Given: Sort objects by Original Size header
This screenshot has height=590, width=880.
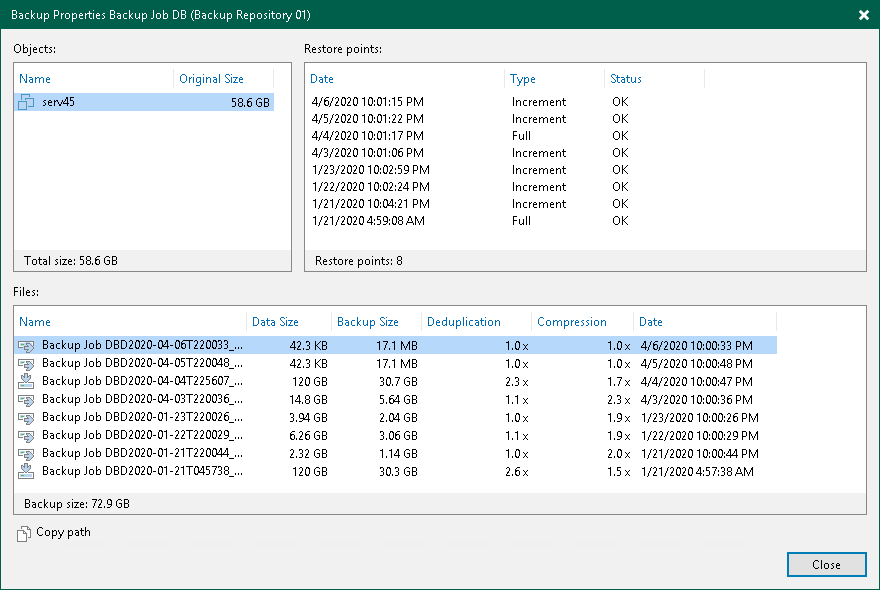Looking at the screenshot, I should 211,79.
